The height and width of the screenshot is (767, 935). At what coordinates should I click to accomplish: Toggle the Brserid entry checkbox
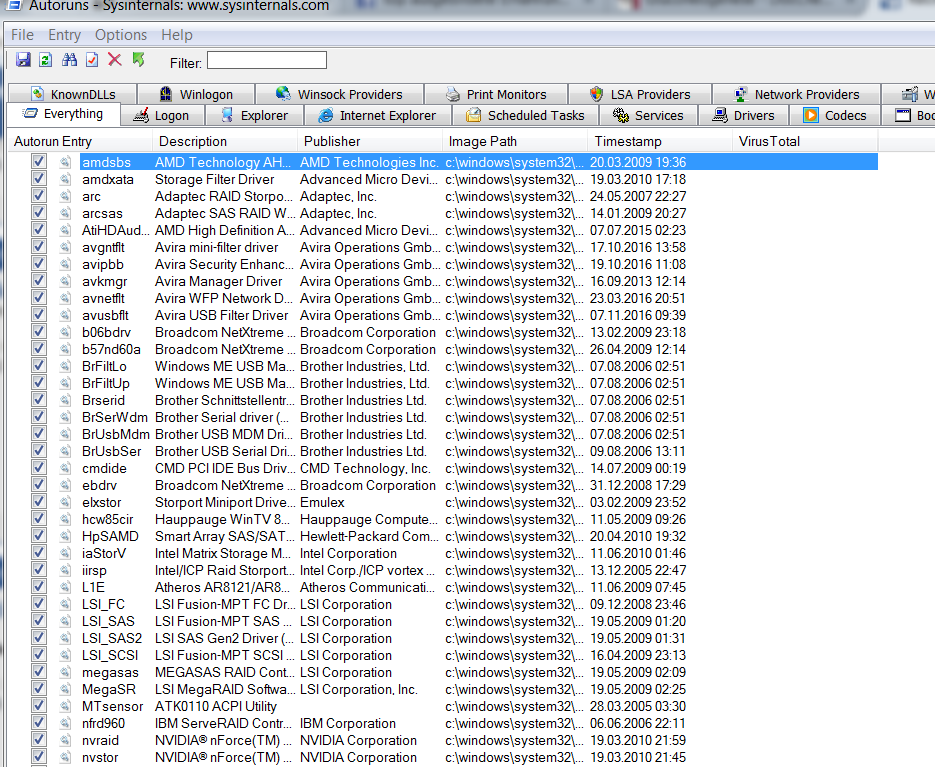tap(39, 399)
